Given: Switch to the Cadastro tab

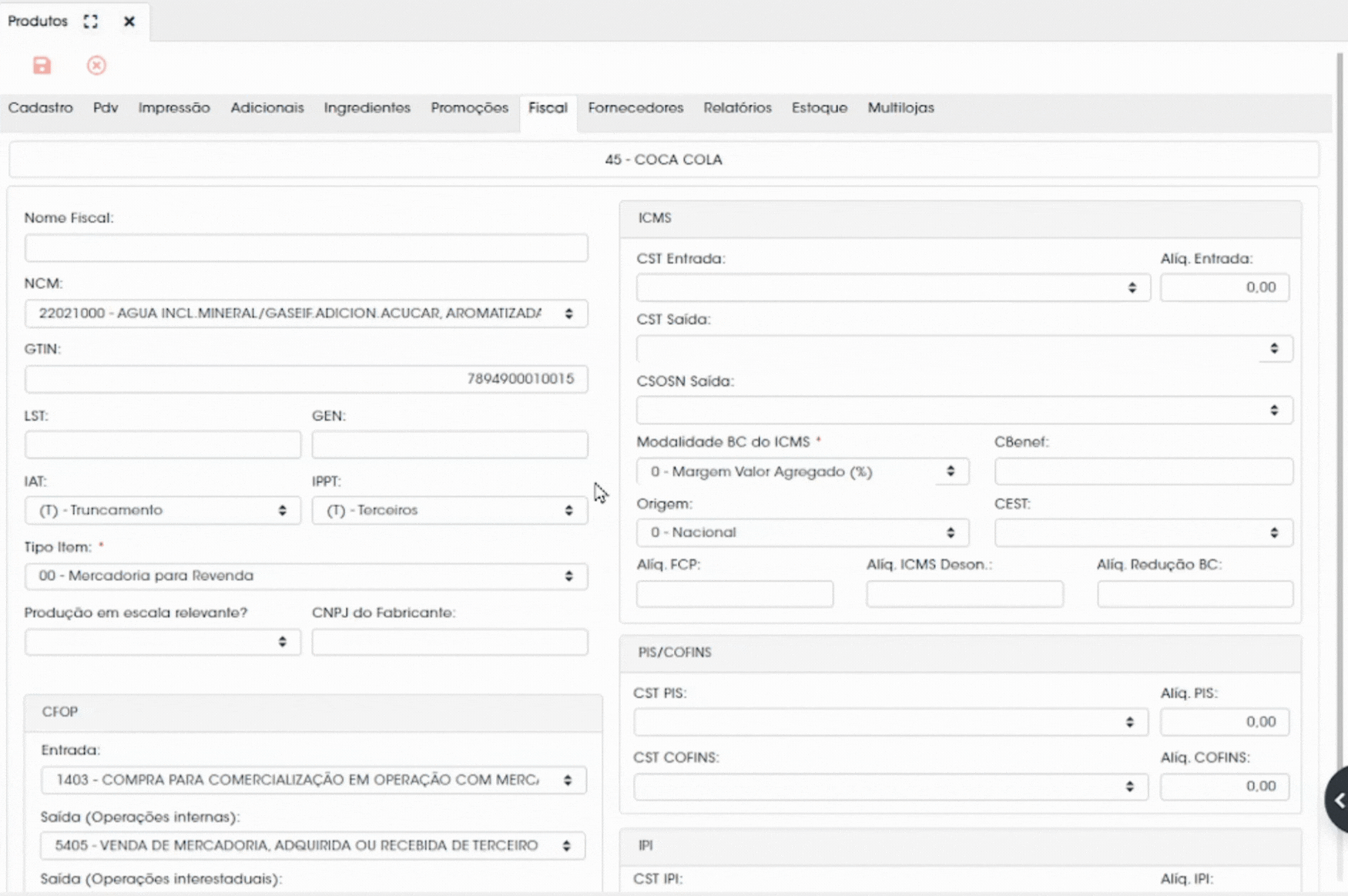Looking at the screenshot, I should tap(41, 108).
